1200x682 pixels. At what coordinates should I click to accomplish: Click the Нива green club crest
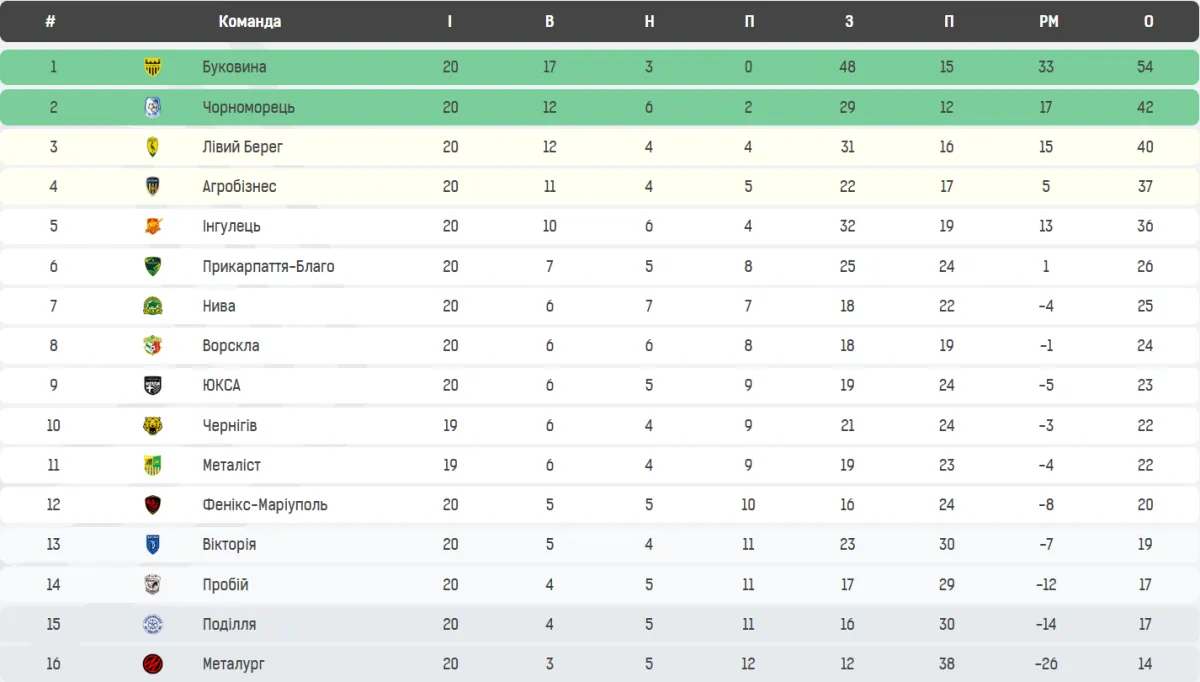pos(153,306)
